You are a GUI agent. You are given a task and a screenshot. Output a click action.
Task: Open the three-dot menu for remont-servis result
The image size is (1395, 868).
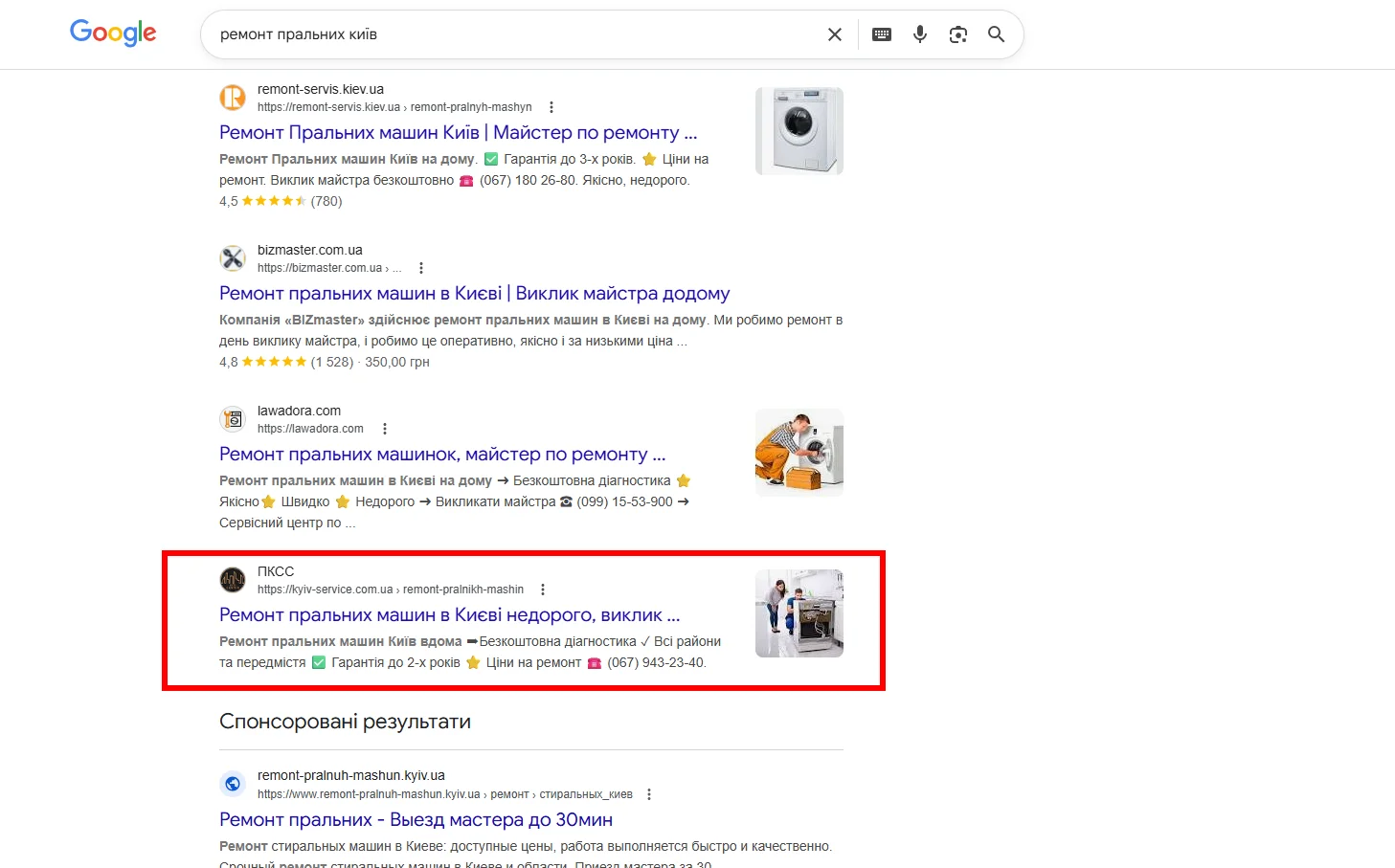[551, 106]
